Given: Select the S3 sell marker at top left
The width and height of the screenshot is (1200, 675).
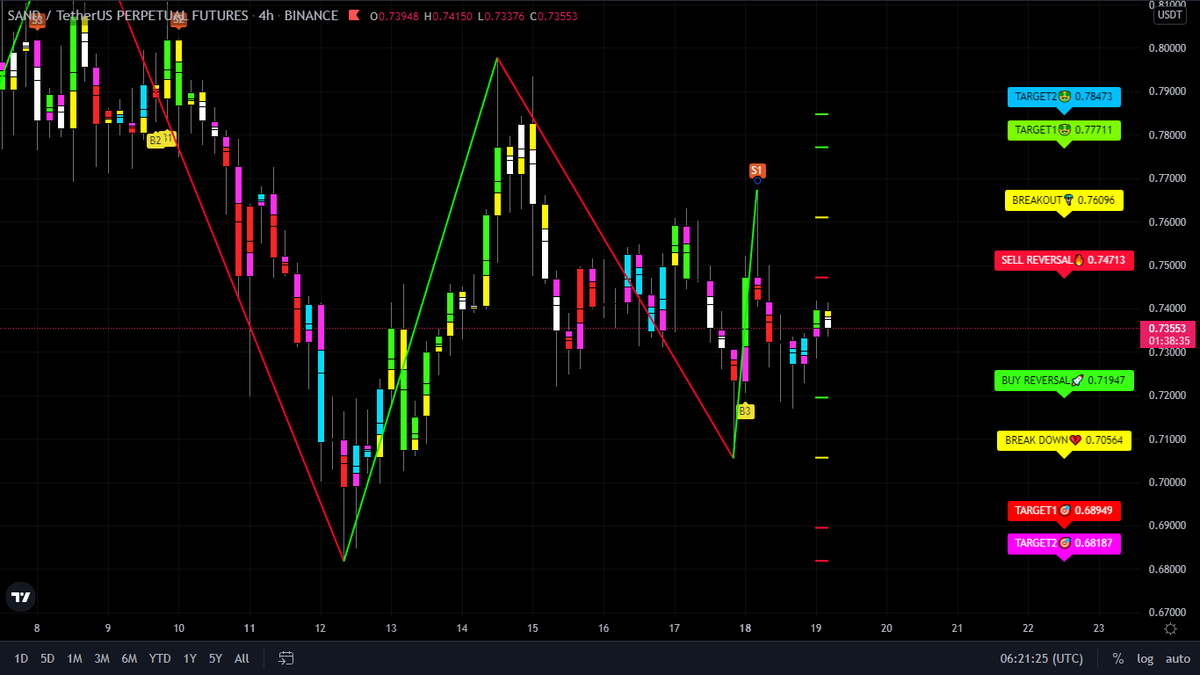Looking at the screenshot, I should tap(36, 20).
